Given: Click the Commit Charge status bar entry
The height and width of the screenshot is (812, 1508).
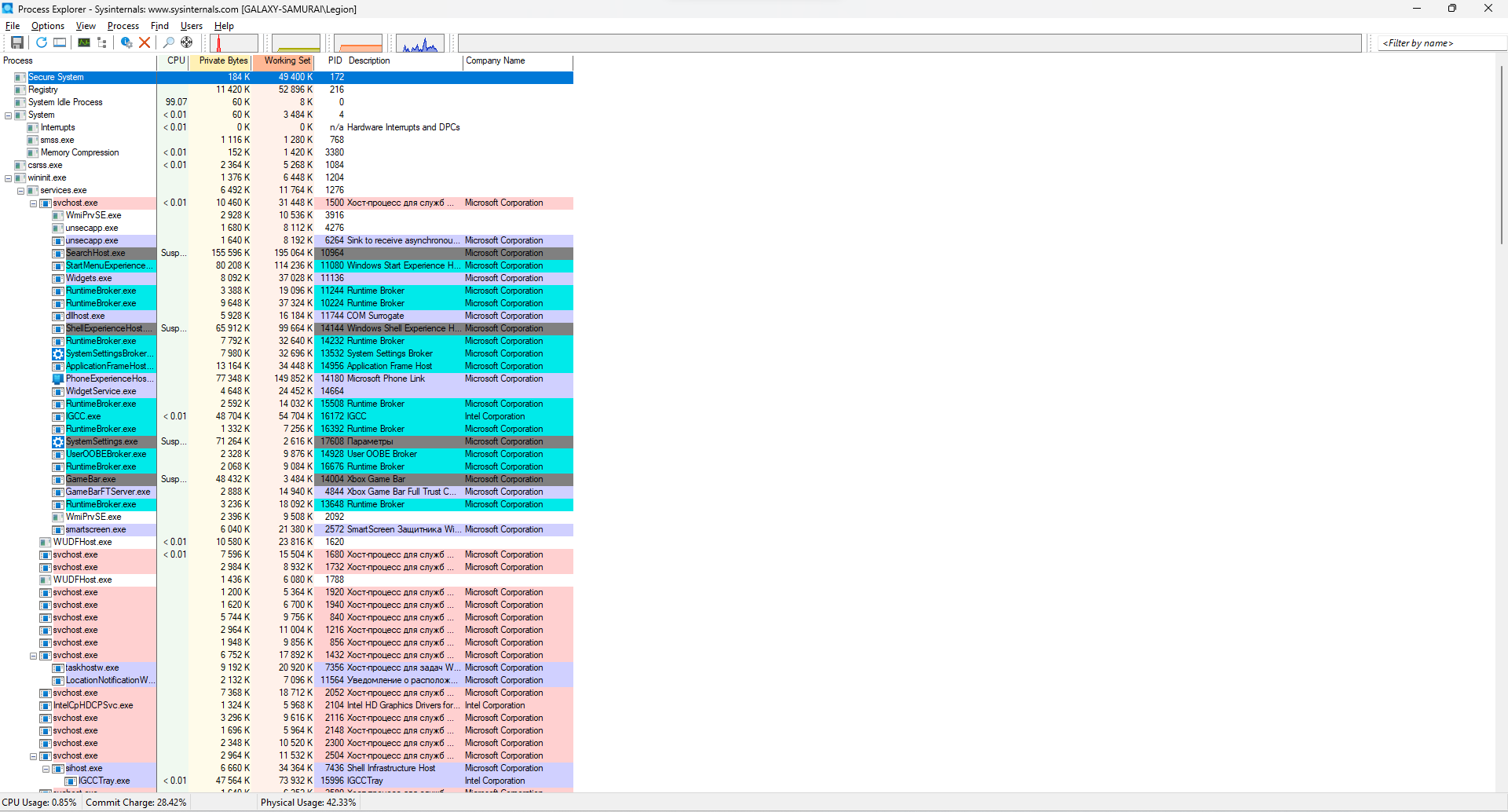Looking at the screenshot, I should 136,803.
